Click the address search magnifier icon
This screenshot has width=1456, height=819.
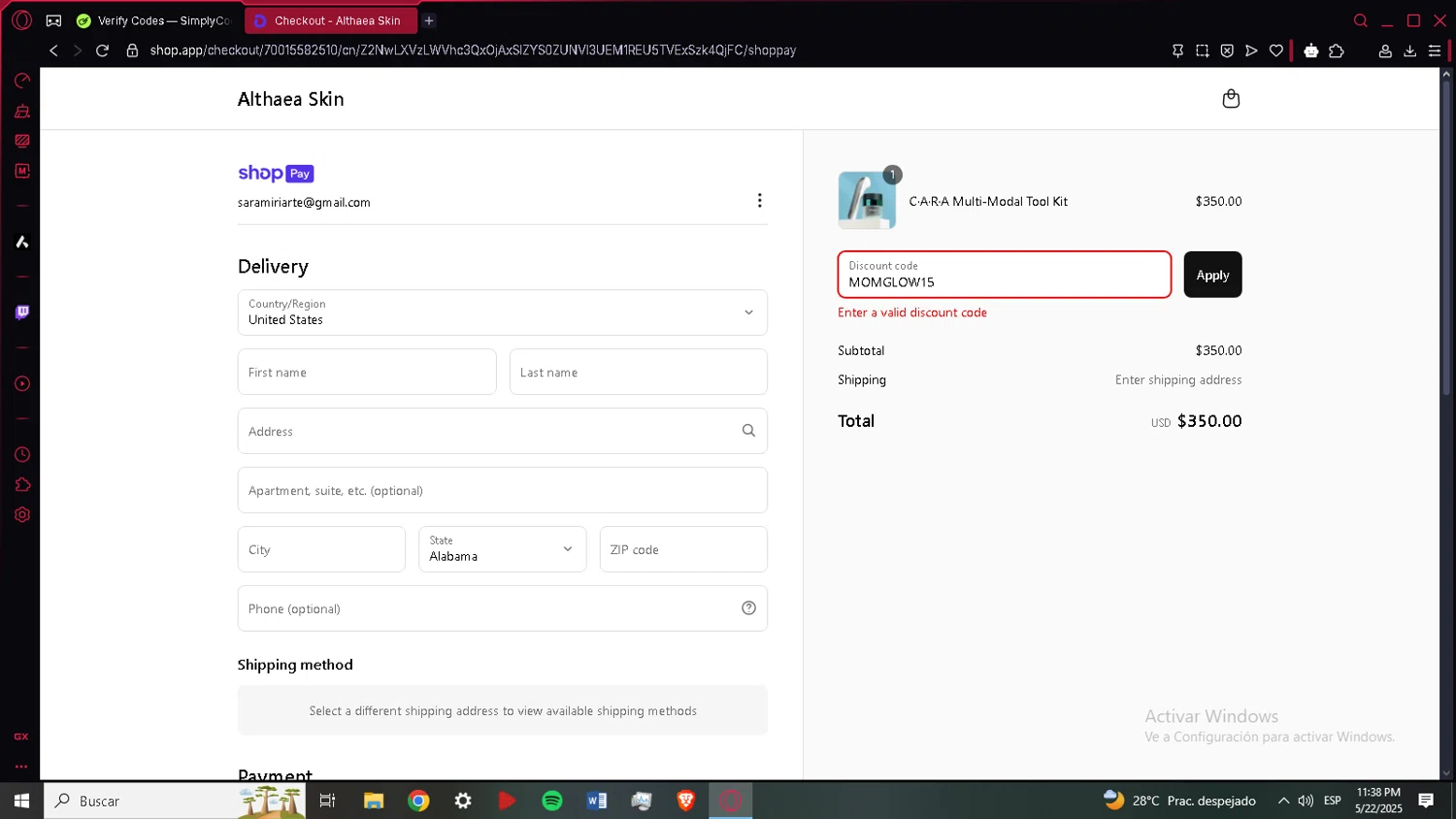[x=748, y=431]
